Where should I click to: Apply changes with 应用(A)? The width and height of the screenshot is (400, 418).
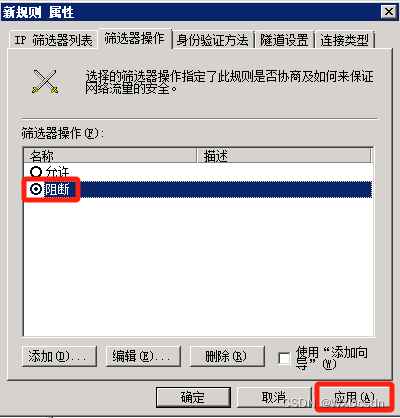pyautogui.click(x=354, y=397)
